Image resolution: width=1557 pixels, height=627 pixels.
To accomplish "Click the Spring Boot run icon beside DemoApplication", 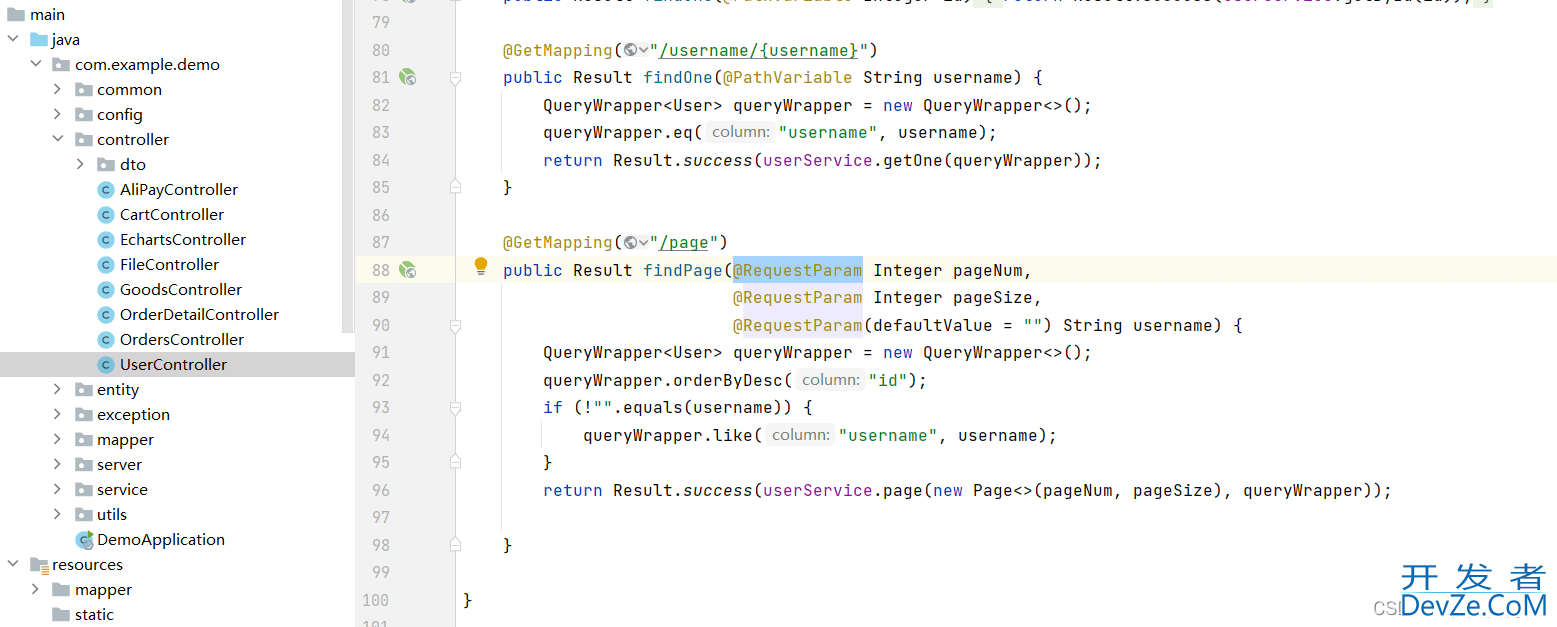I will tap(84, 539).
